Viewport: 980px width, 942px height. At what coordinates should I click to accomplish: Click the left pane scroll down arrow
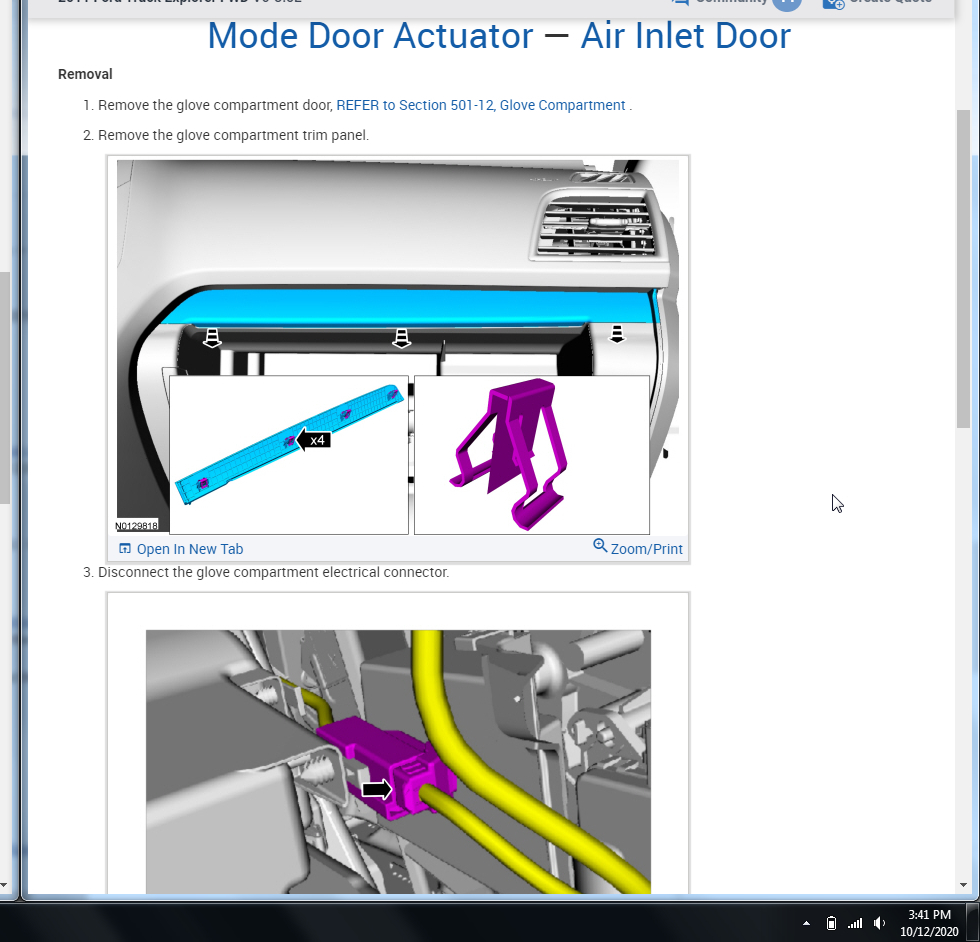(4, 884)
